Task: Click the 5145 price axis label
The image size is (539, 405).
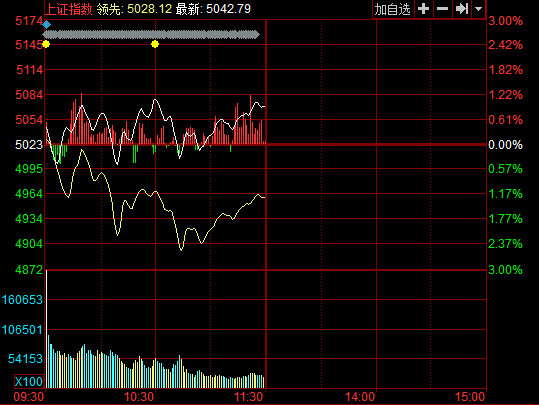Action: coord(29,45)
